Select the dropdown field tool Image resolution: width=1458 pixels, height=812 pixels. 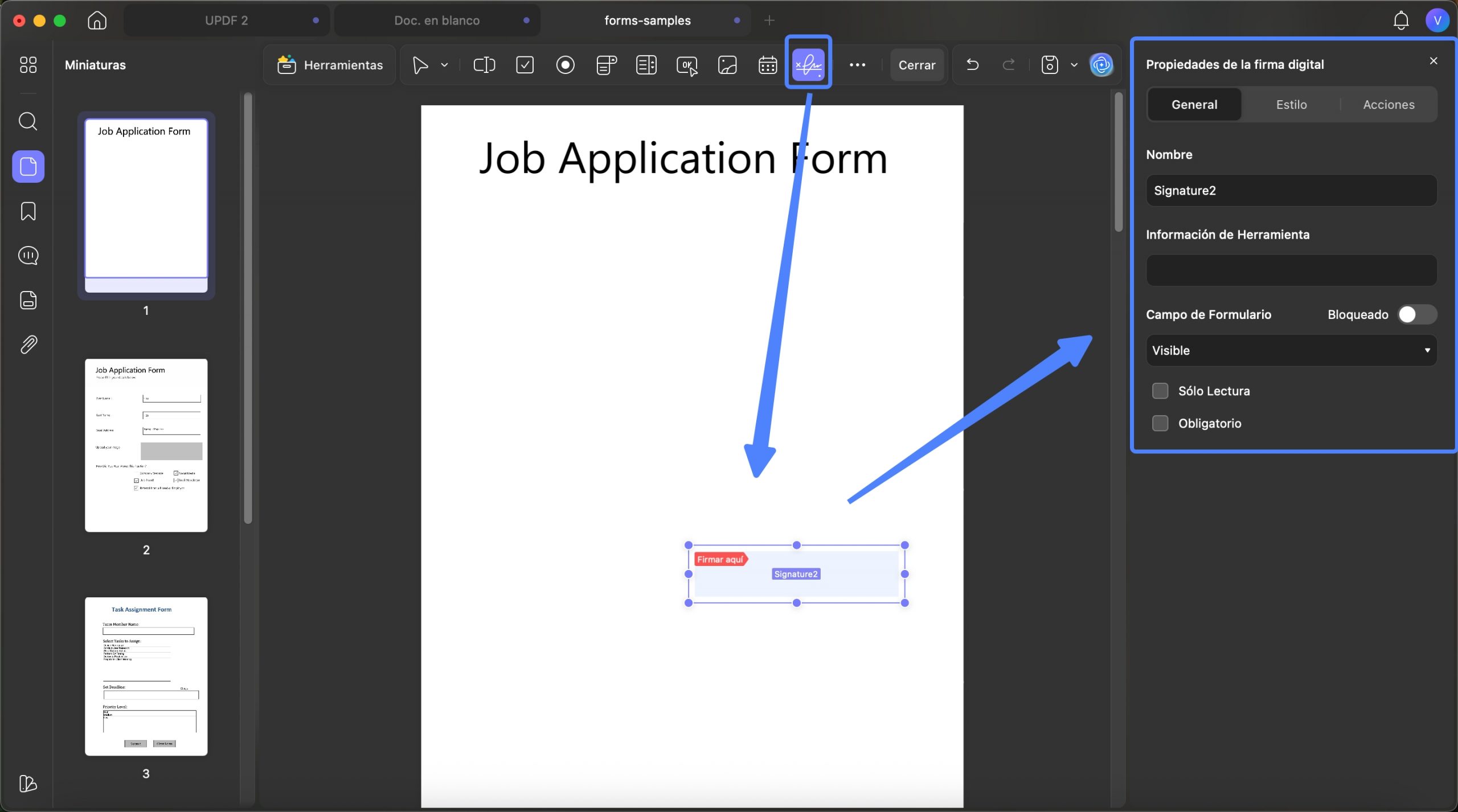pyautogui.click(x=606, y=65)
